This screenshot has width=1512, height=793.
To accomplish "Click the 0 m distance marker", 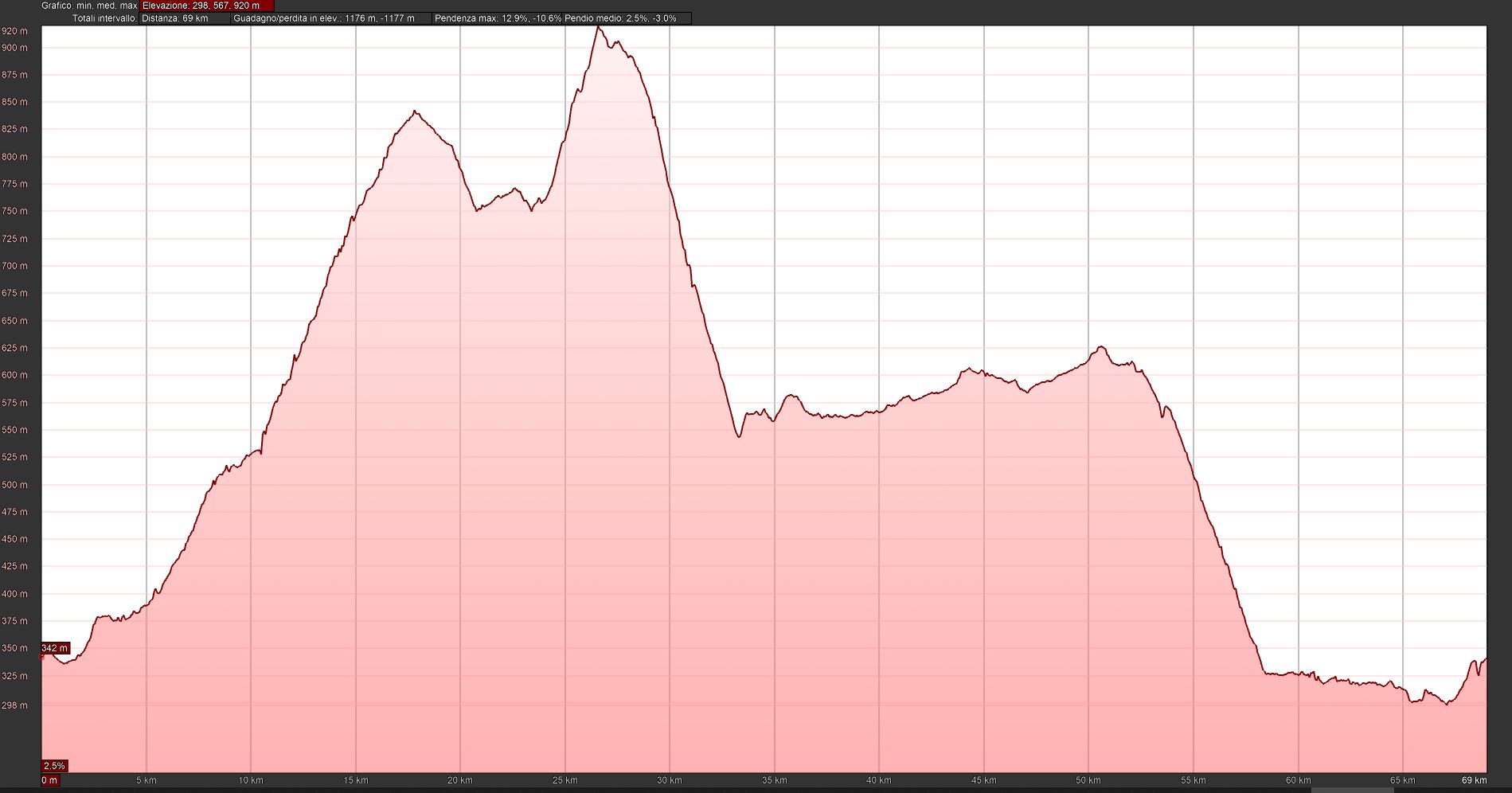I will pos(49,780).
